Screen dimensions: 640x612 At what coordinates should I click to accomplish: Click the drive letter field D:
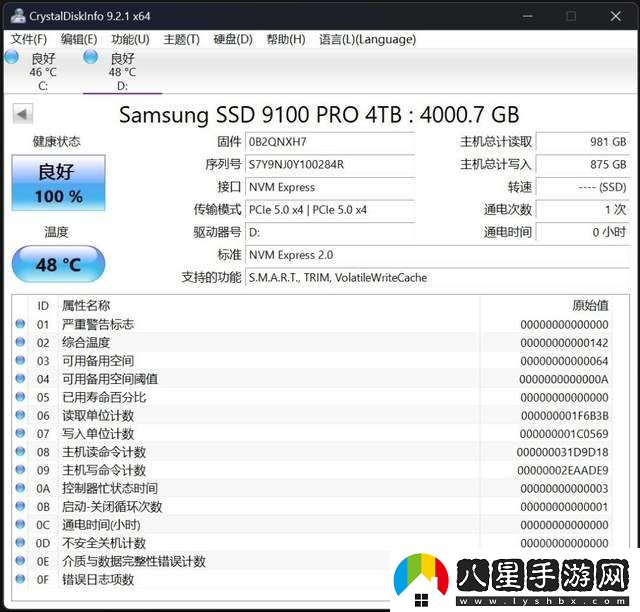330,232
